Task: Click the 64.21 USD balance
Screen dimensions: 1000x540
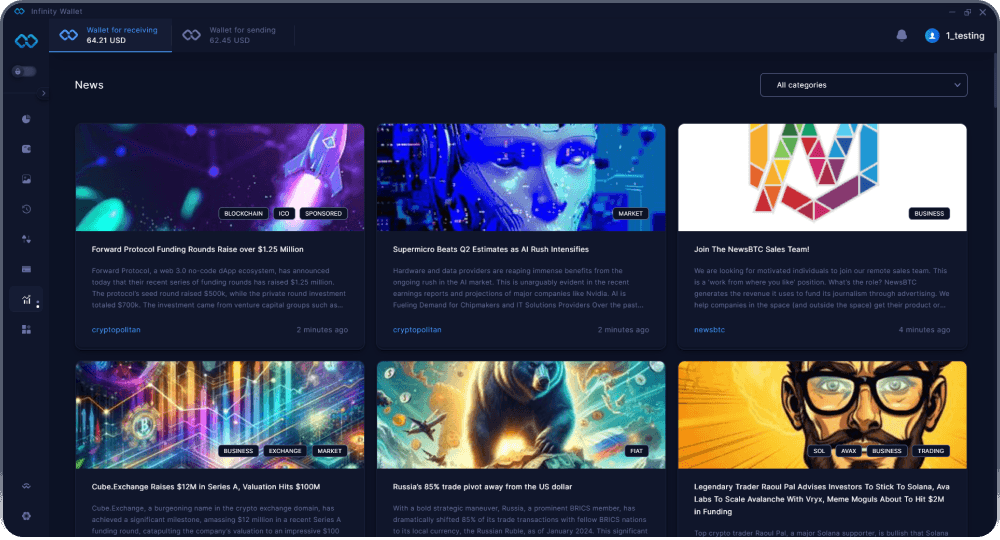Action: pos(106,40)
